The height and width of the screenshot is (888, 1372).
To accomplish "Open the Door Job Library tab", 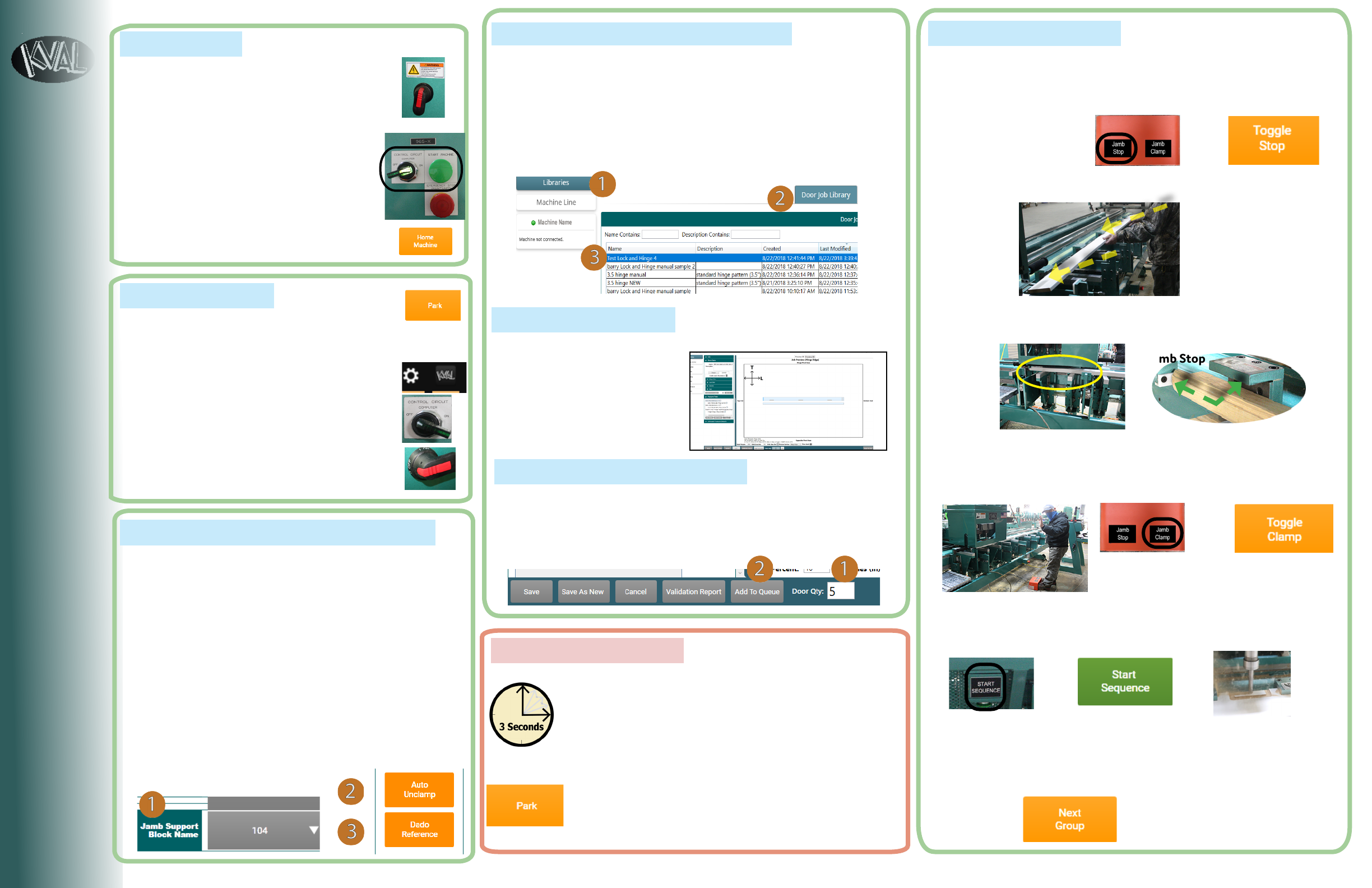I will click(825, 195).
